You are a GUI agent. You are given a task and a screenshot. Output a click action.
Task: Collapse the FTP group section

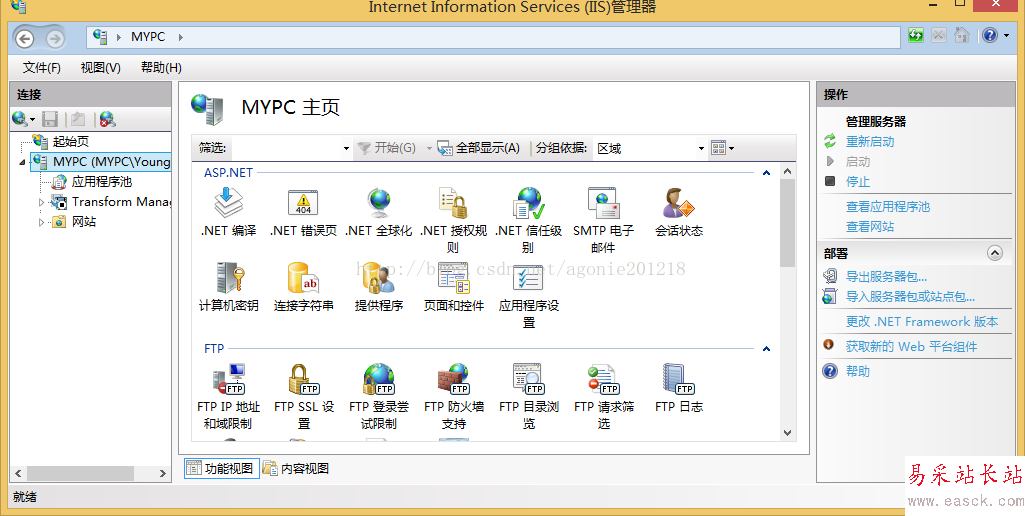[766, 349]
